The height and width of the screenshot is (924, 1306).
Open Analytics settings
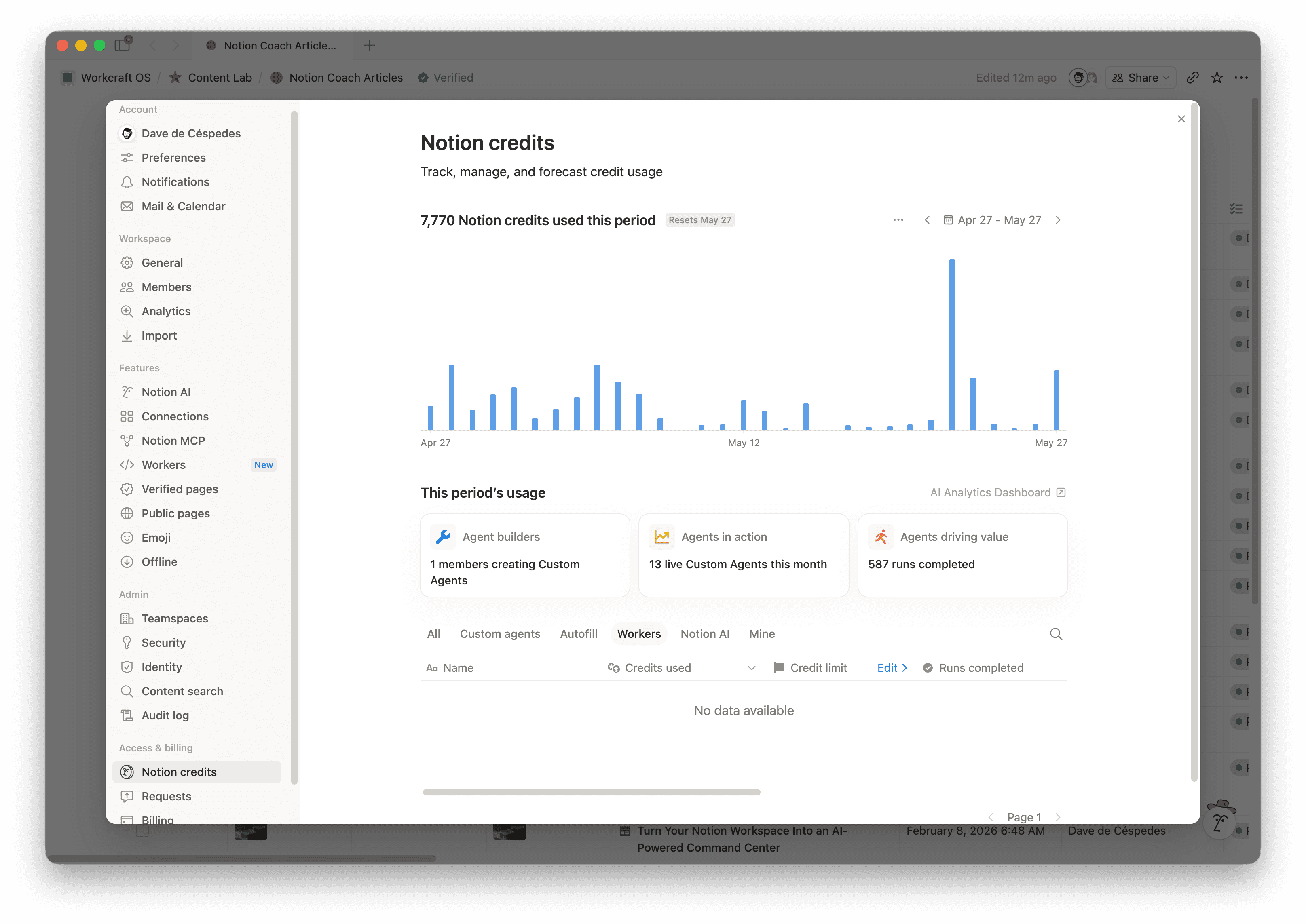coord(197,311)
